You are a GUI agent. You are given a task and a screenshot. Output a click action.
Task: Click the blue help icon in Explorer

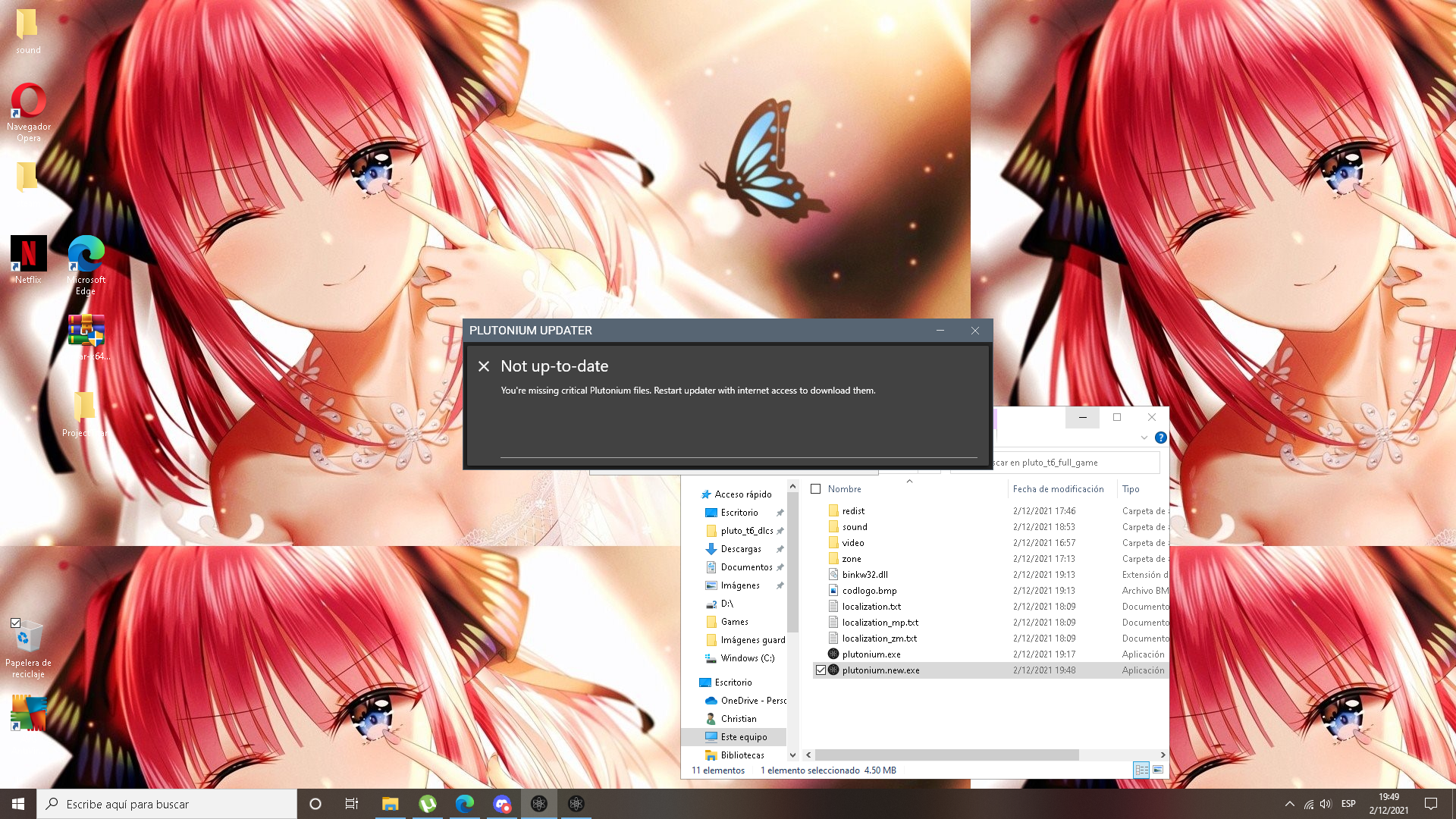point(1160,438)
